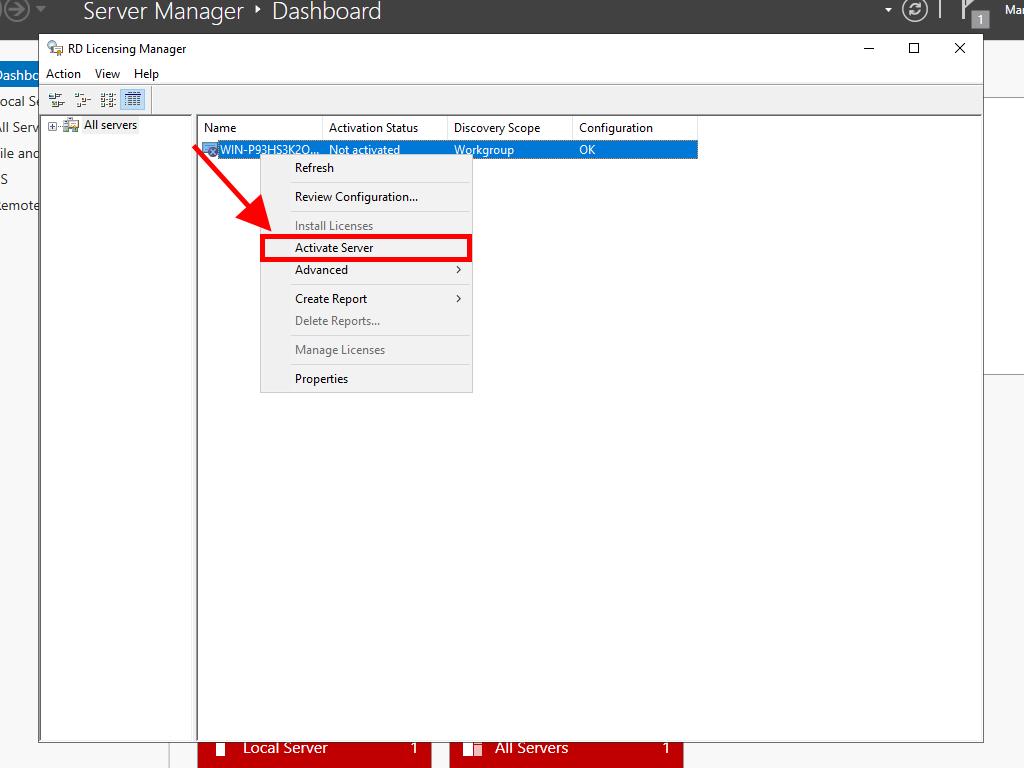Switch to list view in toolbar
The width and height of the screenshot is (1024, 768).
[x=108, y=100]
